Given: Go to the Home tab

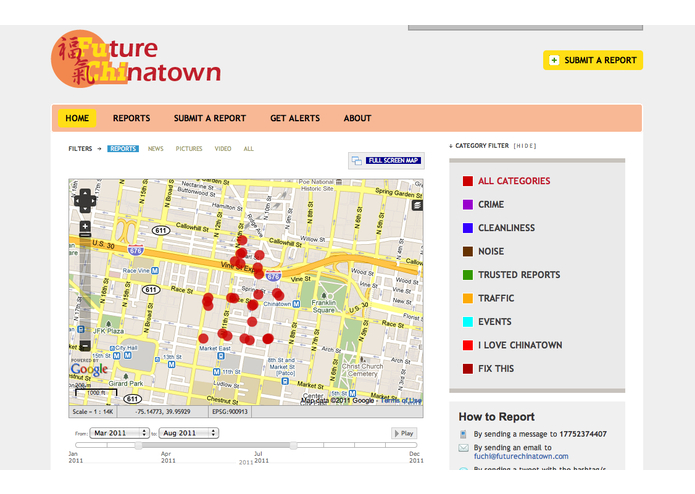Looking at the screenshot, I should coord(77,118).
